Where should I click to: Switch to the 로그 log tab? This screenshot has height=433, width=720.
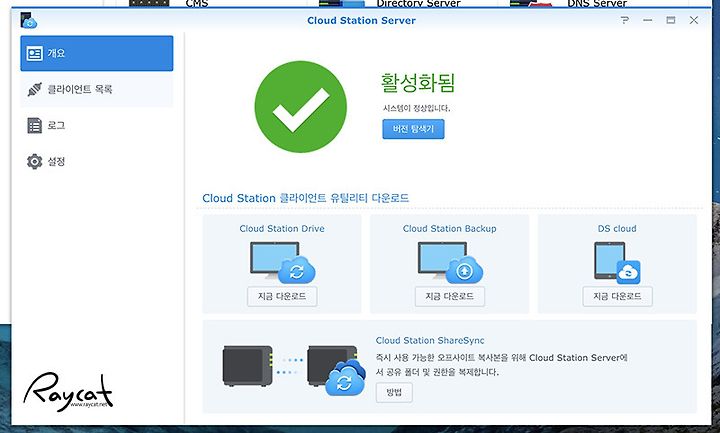96,125
